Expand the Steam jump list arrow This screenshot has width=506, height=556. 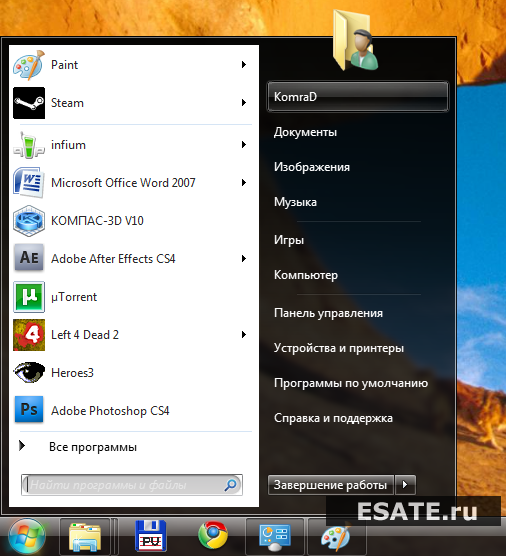tap(244, 102)
